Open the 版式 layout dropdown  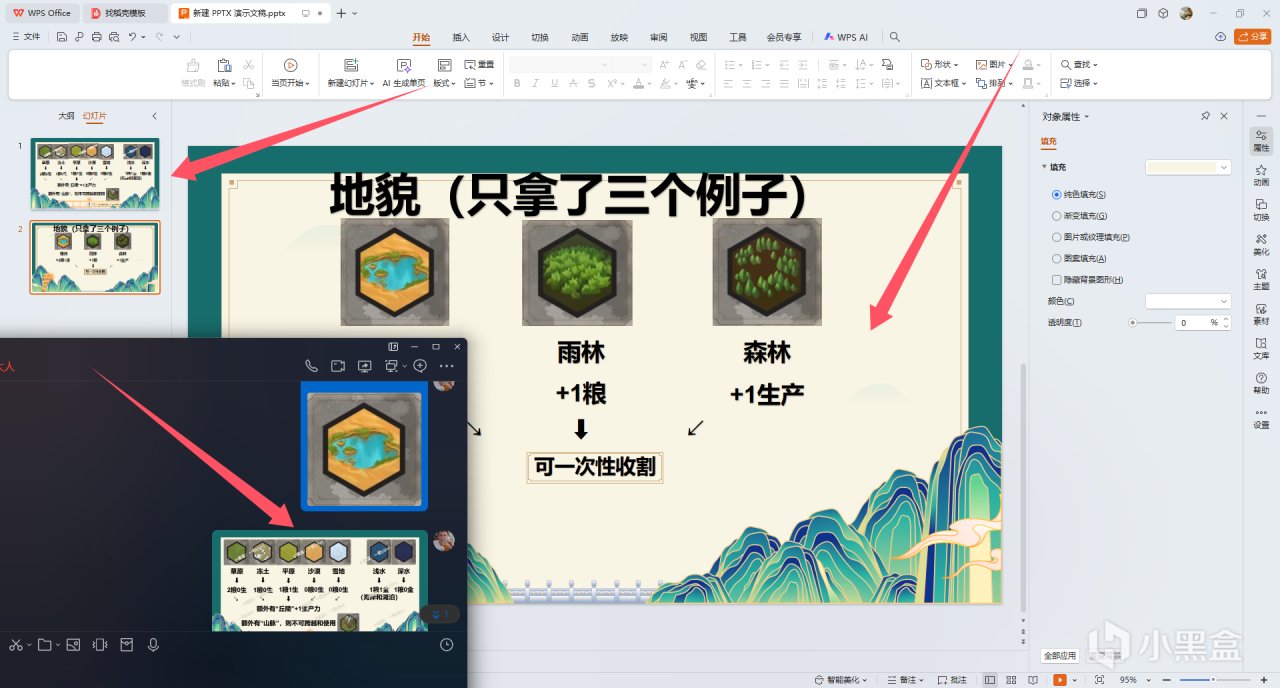[444, 83]
